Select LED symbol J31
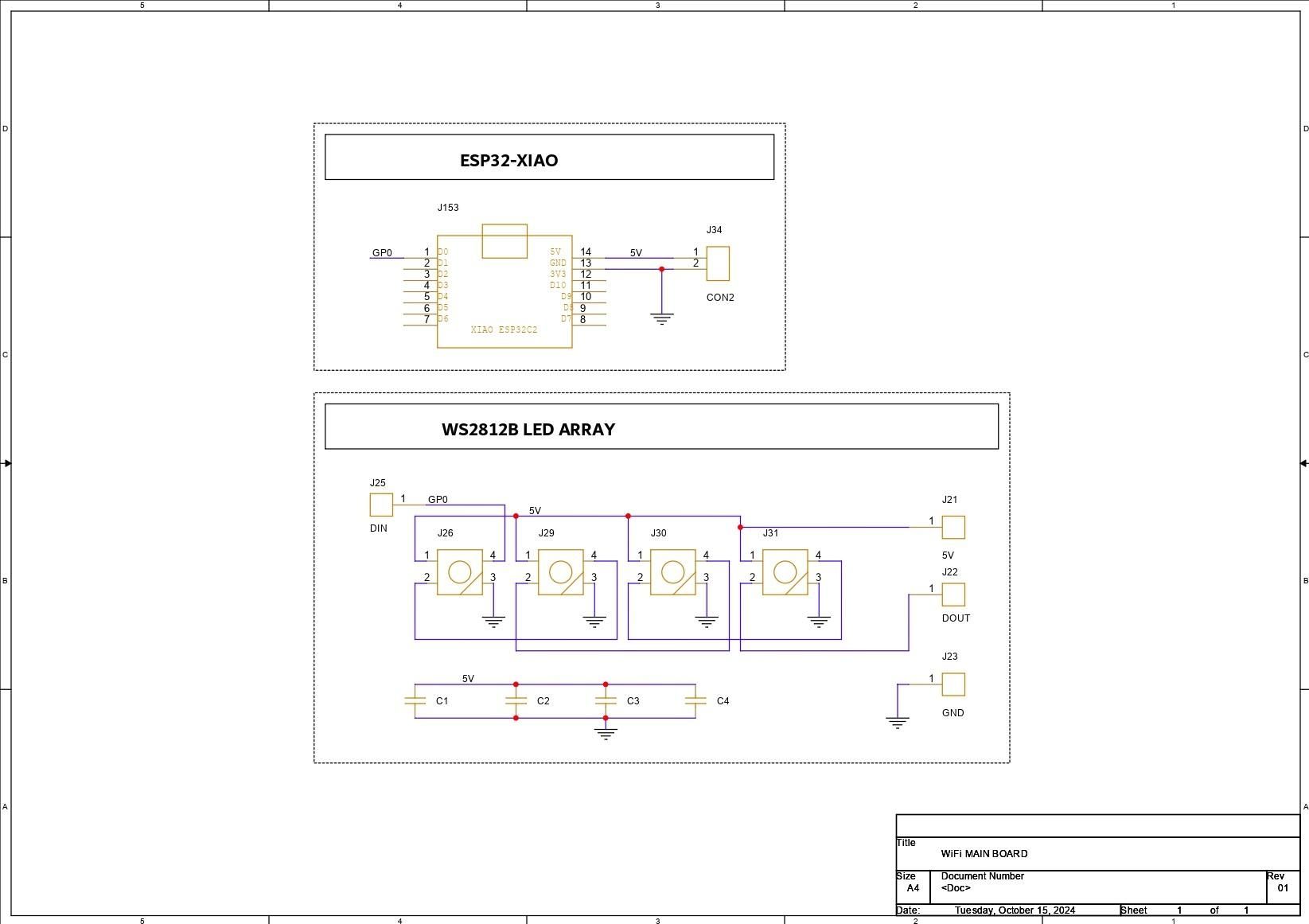Viewport: 1309px width, 924px height. tap(785, 572)
